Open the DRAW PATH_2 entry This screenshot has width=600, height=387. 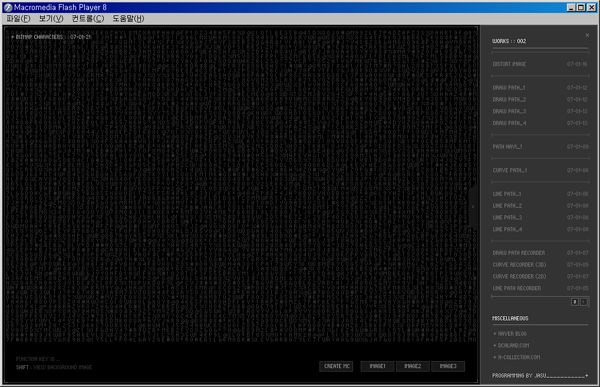pos(540,100)
